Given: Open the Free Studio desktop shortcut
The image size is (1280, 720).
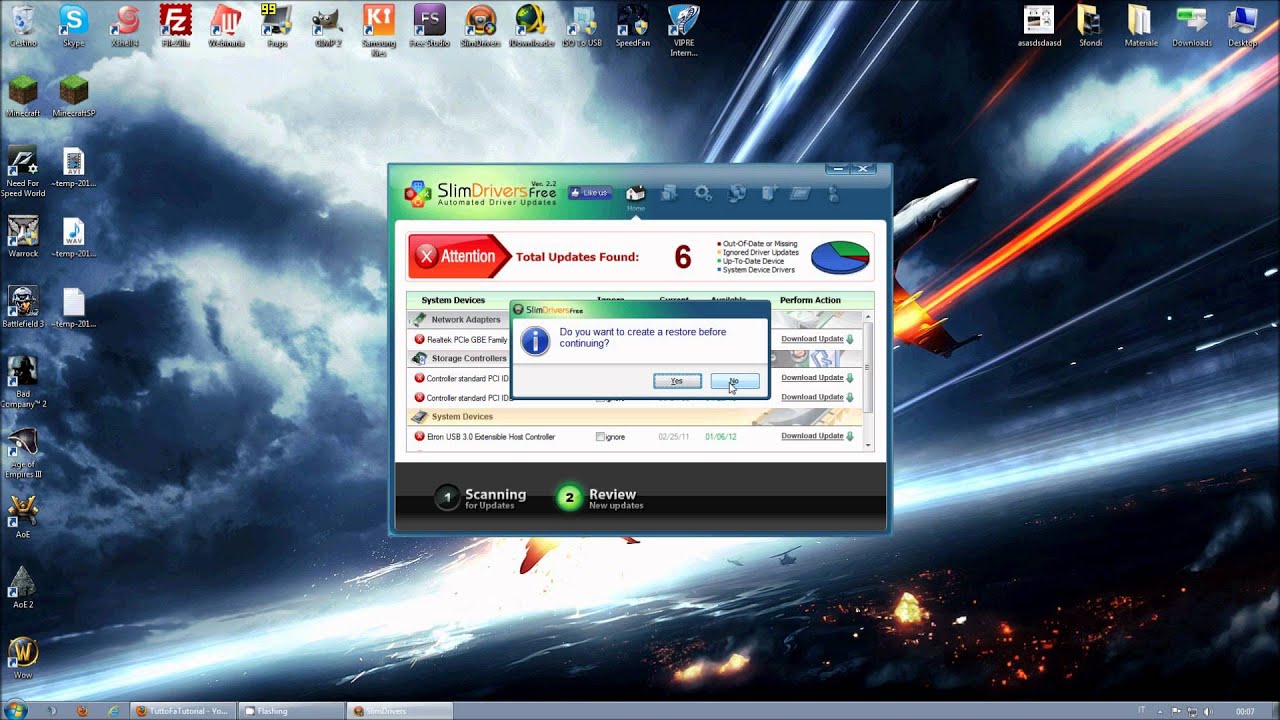Looking at the screenshot, I should [430, 25].
